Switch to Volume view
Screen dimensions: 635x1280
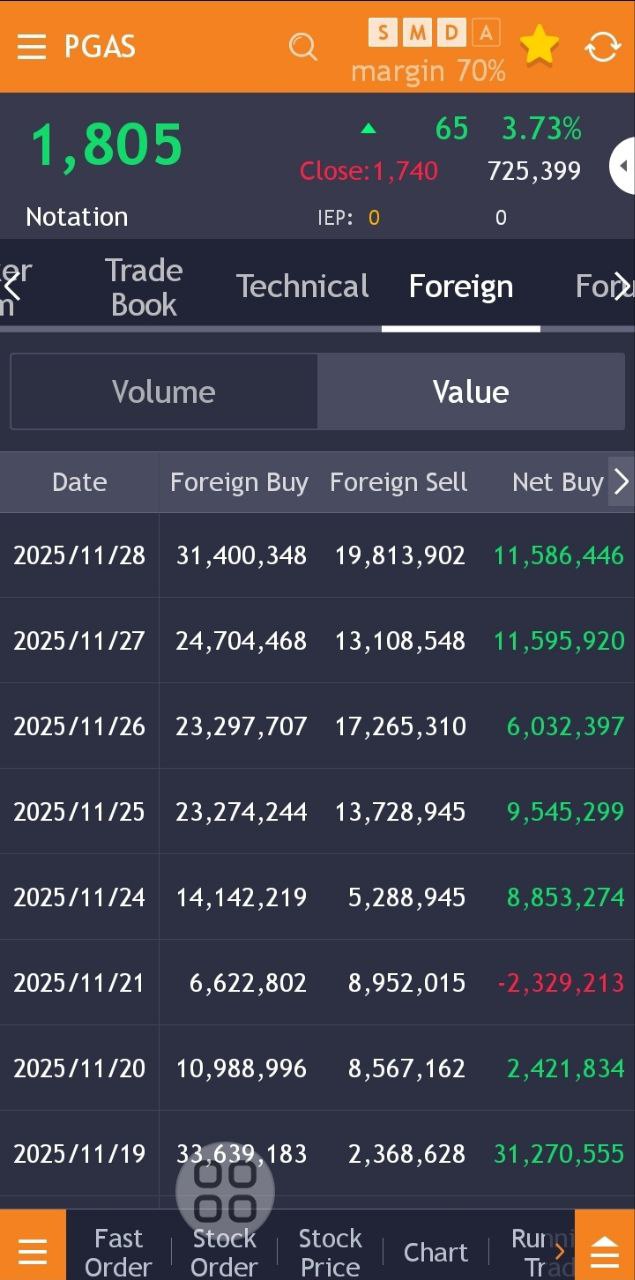click(164, 391)
